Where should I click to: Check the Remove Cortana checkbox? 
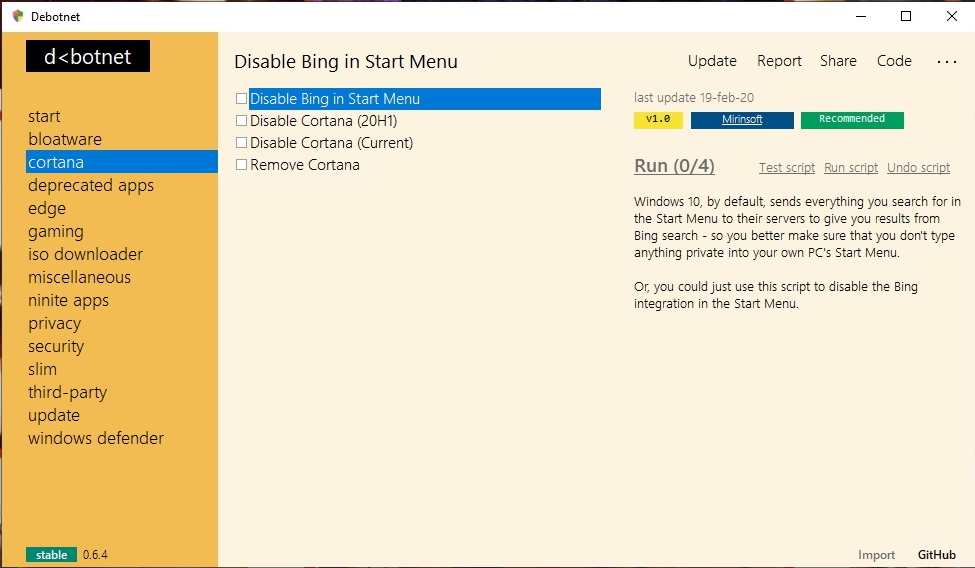(241, 165)
